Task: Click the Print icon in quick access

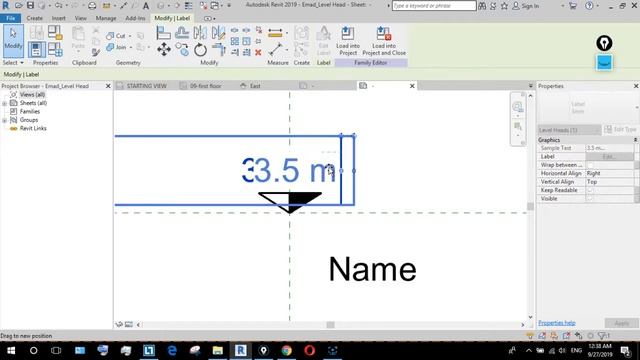Action: click(x=92, y=6)
